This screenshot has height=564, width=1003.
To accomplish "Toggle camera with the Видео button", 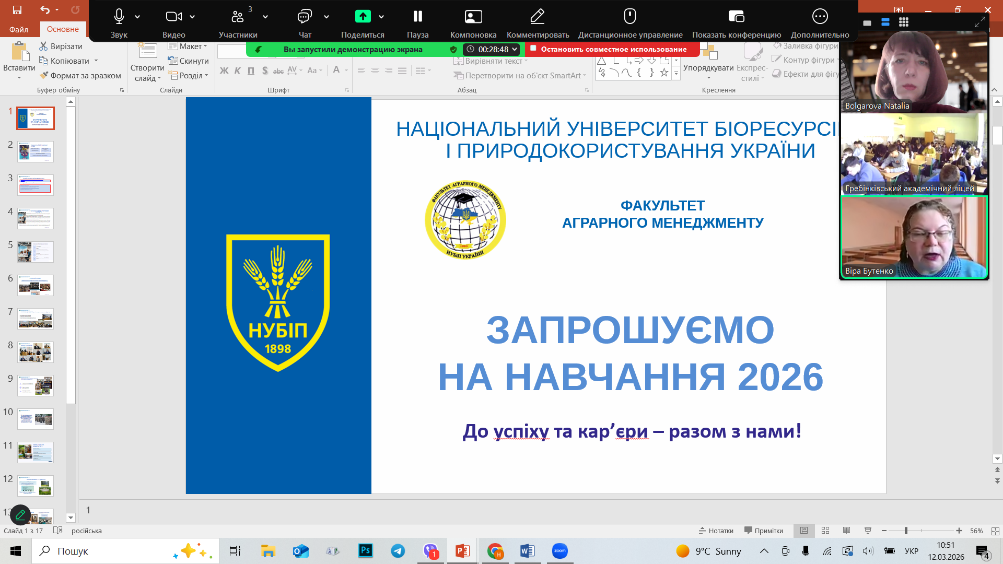I will point(173,16).
